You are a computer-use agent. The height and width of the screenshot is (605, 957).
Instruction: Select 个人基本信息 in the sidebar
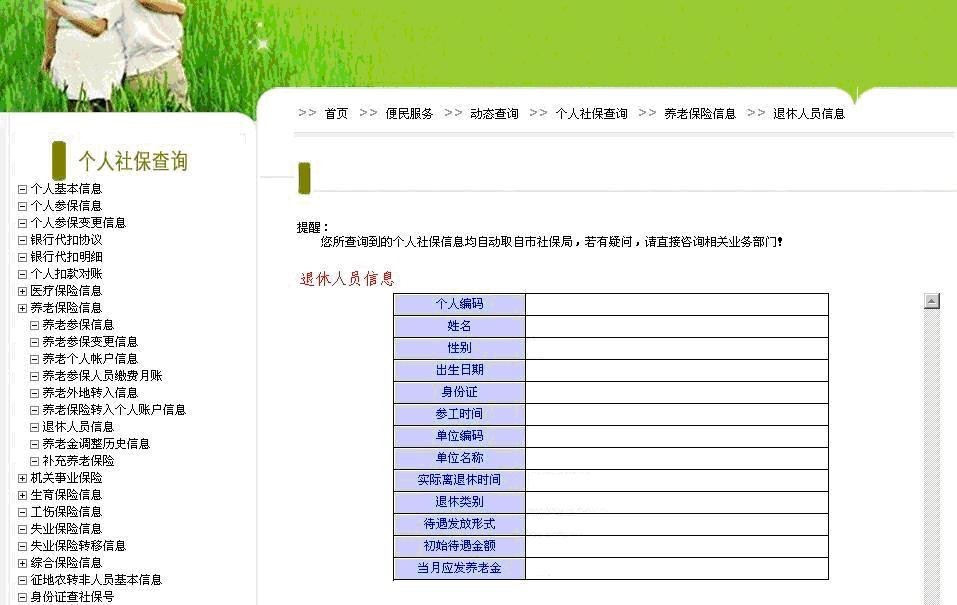(66, 188)
